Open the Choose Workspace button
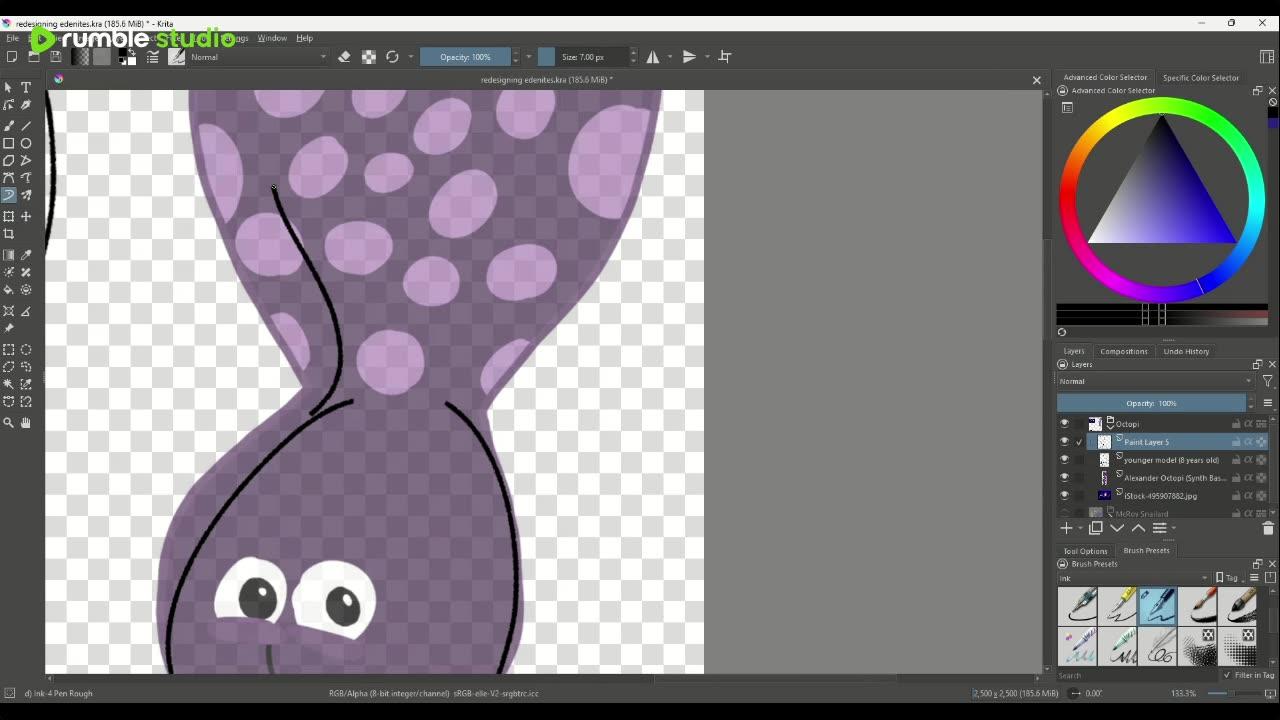Viewport: 1280px width, 720px height. (x=1267, y=57)
